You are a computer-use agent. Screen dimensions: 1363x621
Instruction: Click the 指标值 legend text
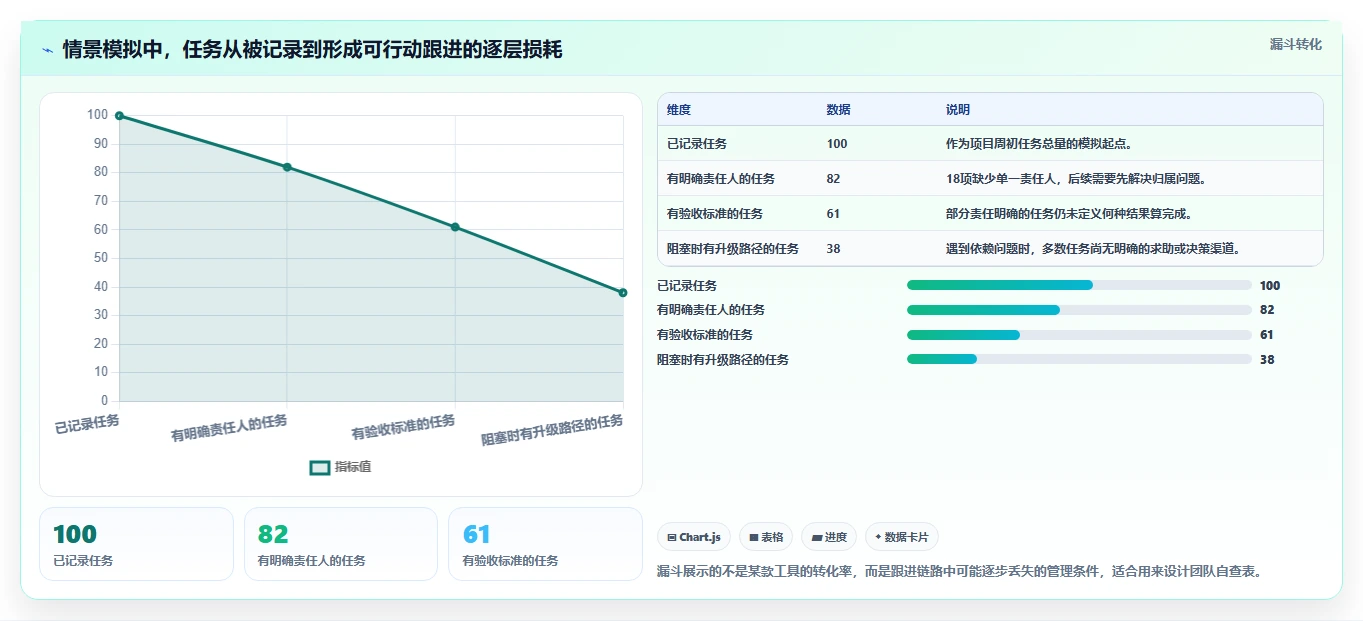tap(353, 467)
